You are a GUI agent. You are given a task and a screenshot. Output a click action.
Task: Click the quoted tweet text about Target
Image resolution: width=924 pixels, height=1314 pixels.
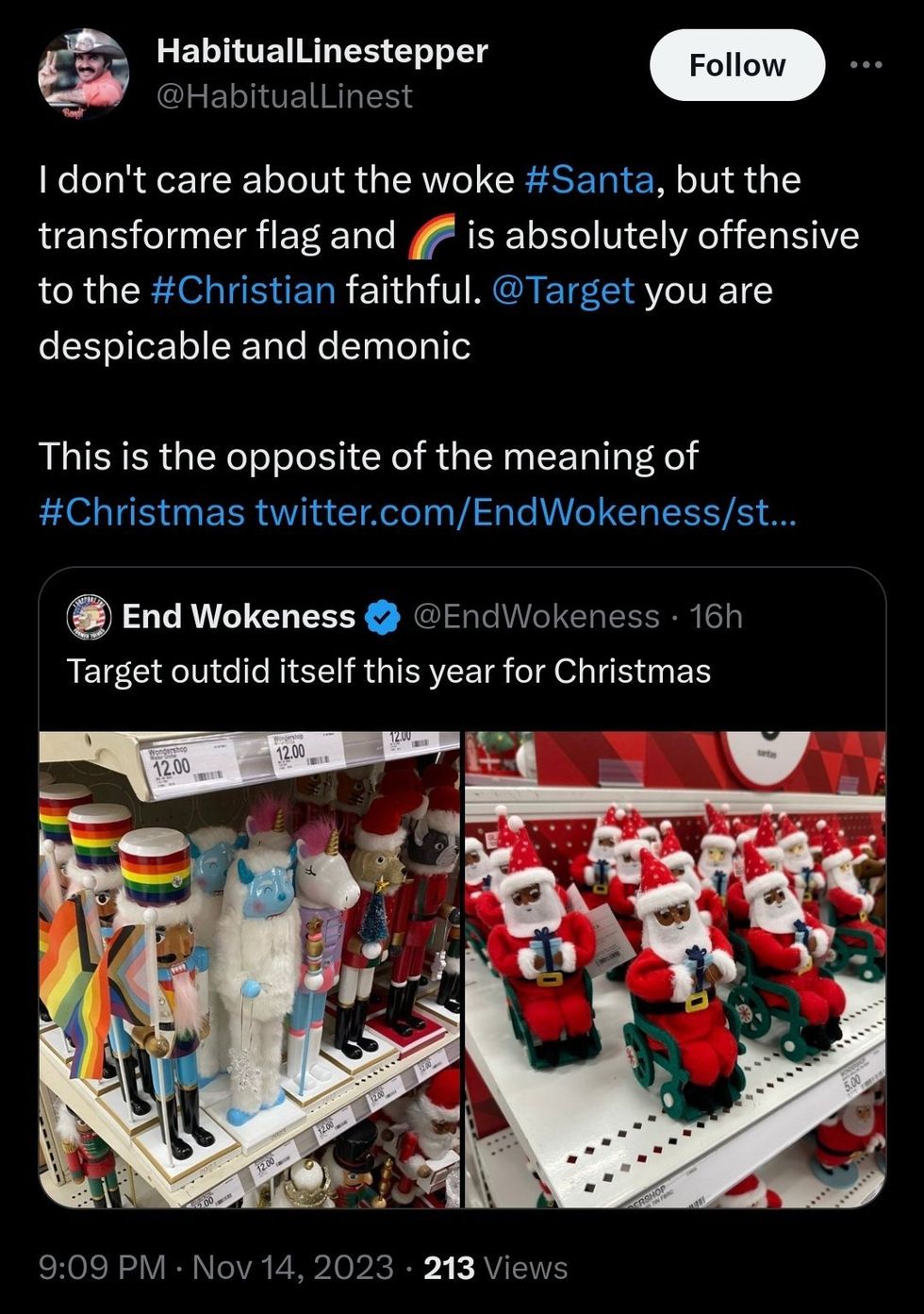pyautogui.click(x=388, y=672)
